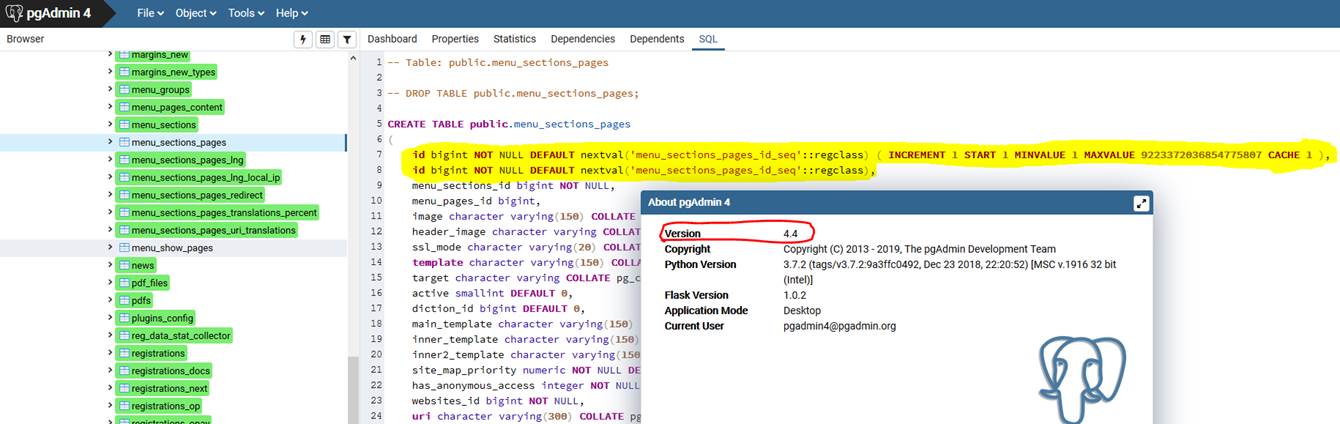Click table icon beside menu_show_pages

point(124,248)
